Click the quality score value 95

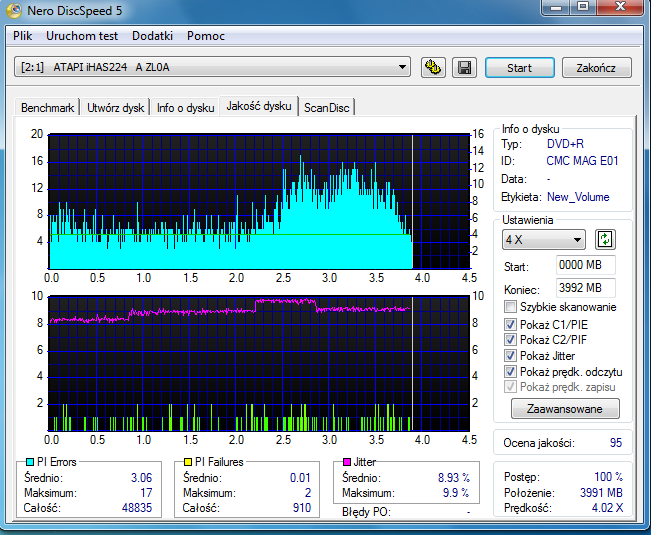616,443
